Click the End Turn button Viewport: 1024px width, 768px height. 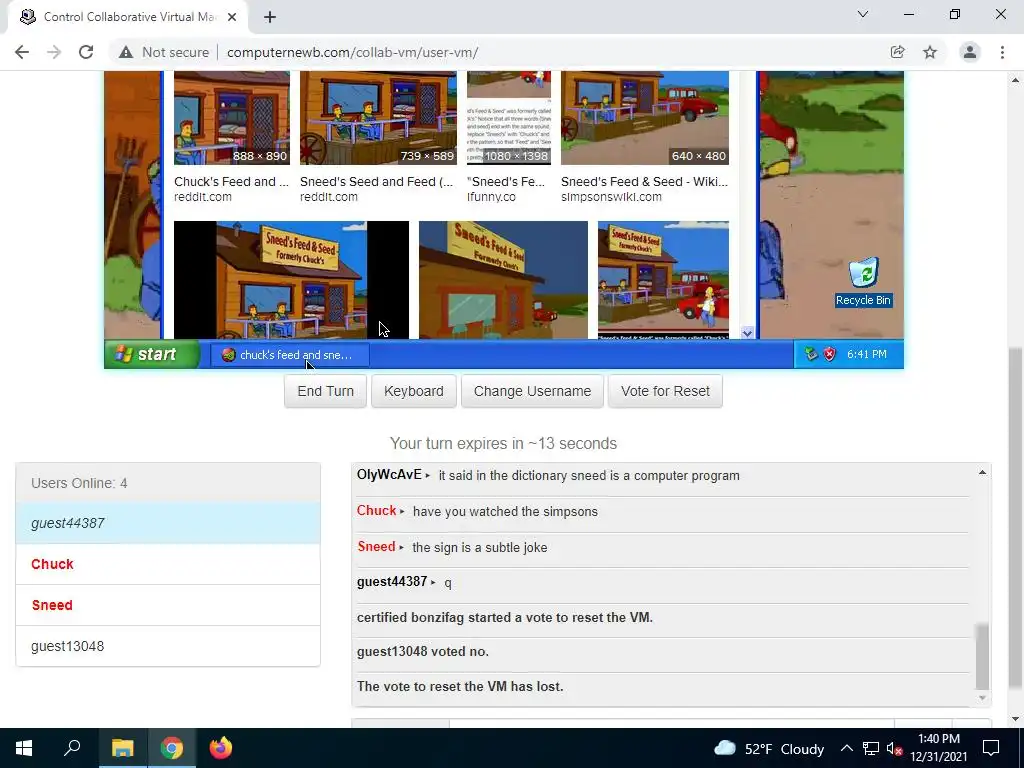[x=325, y=391]
